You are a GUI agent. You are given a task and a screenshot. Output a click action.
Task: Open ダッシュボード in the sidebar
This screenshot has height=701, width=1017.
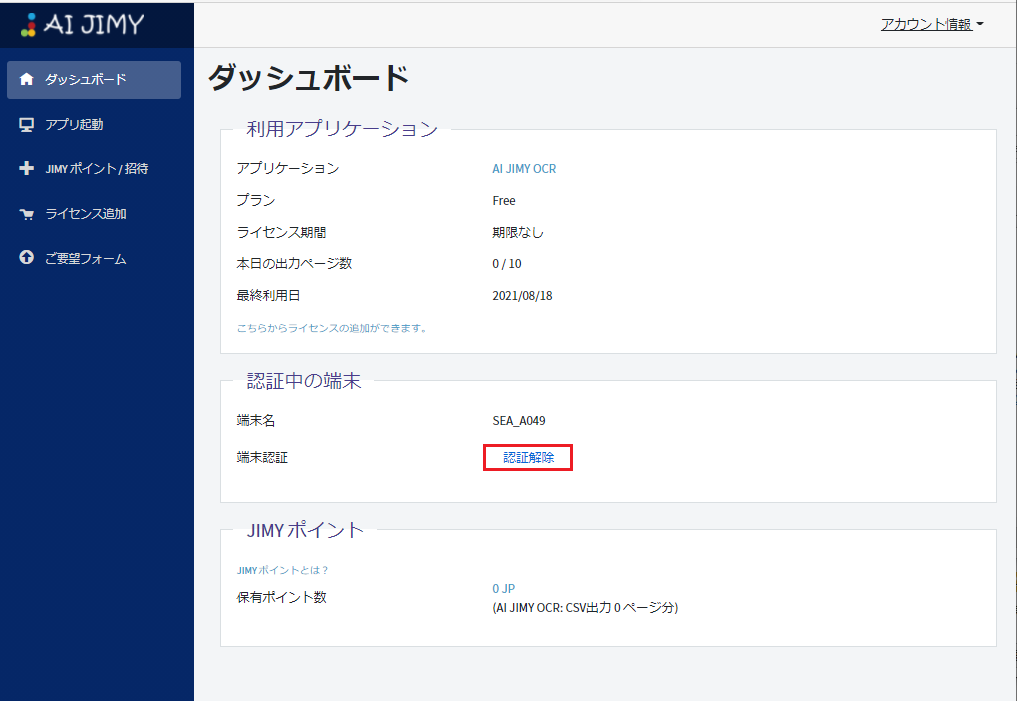click(x=94, y=80)
